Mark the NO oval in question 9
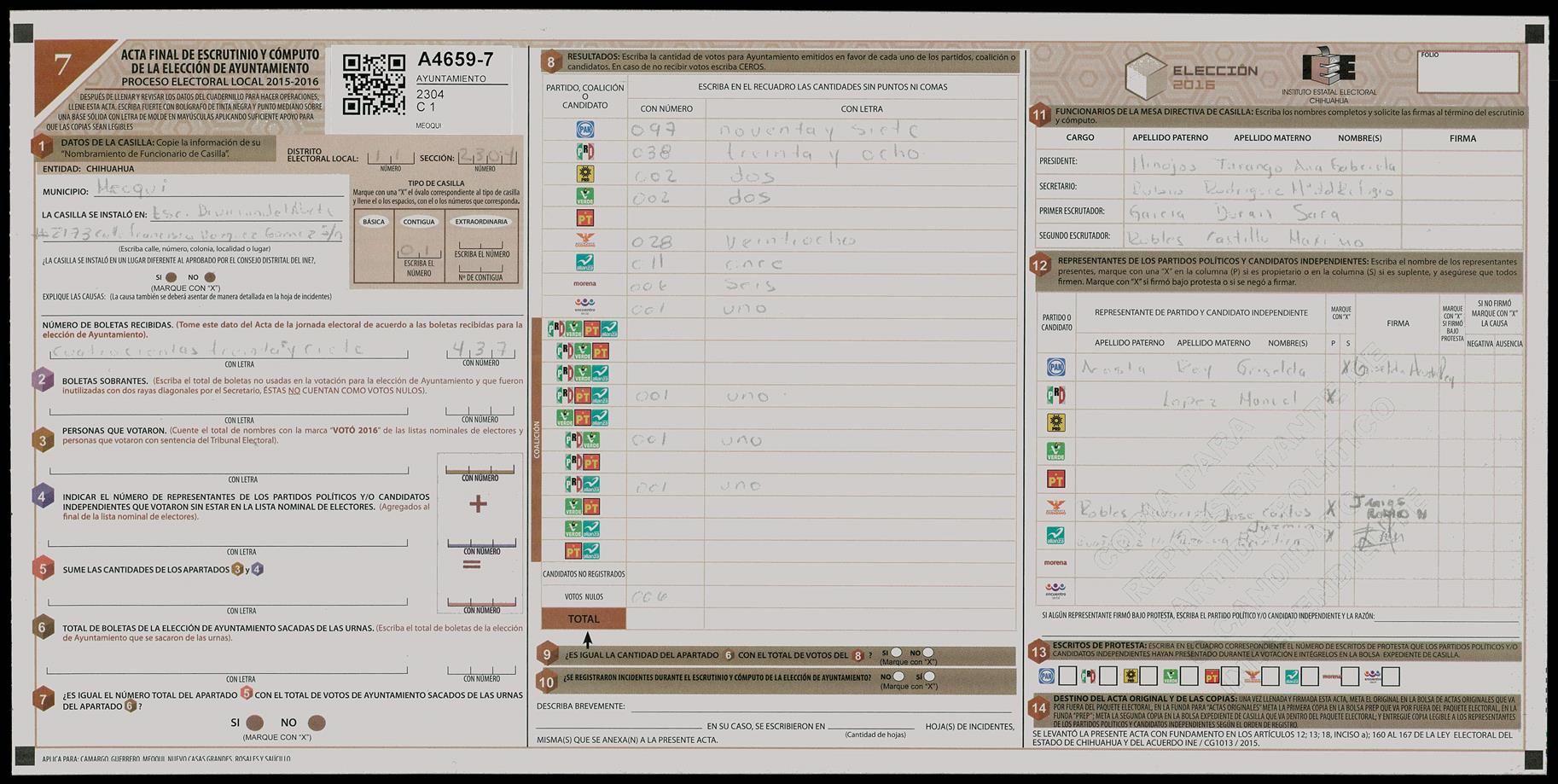 click(x=928, y=653)
